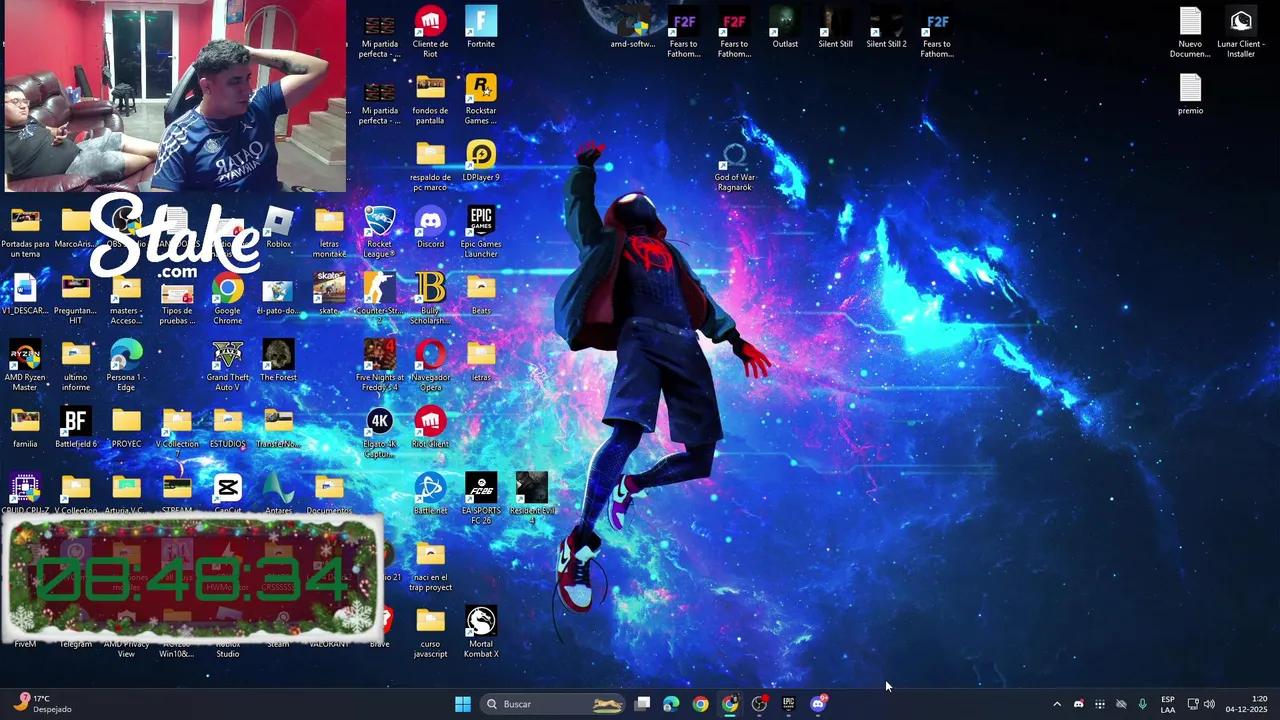Open the Portadas para un tema folder
This screenshot has width=1280, height=720.
tap(25, 231)
